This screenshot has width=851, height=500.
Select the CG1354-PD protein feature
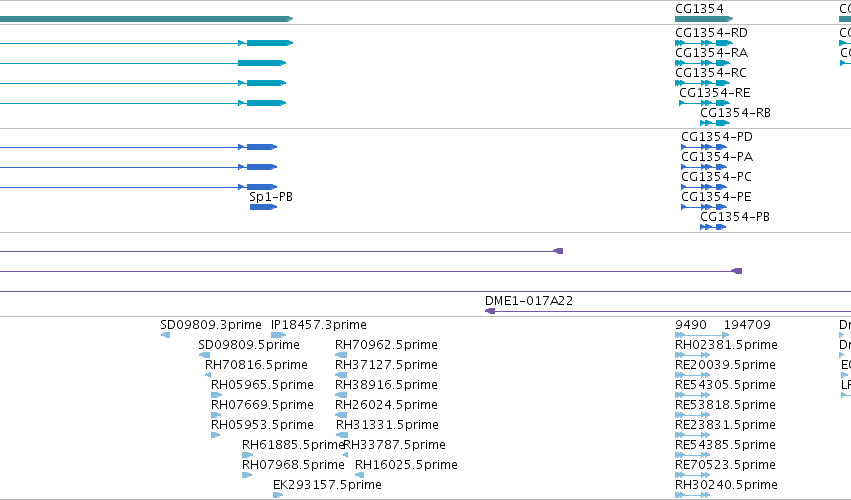704,147
